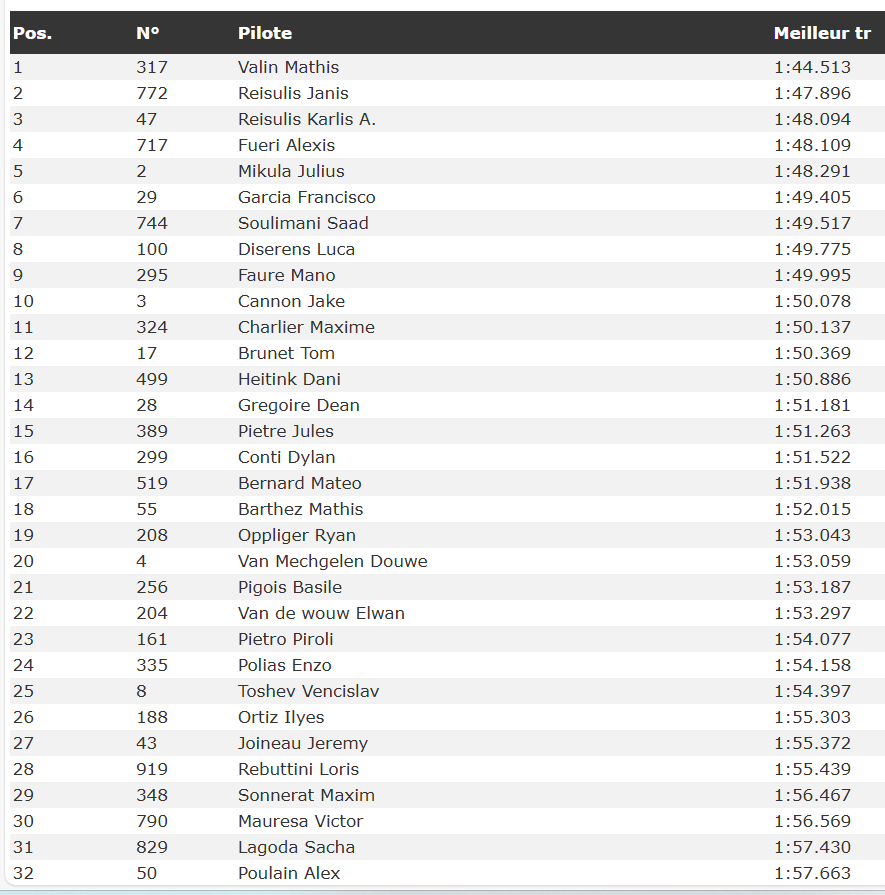Select pilot Van Mechgelen Douwe
This screenshot has height=895, width=885.
(332, 561)
